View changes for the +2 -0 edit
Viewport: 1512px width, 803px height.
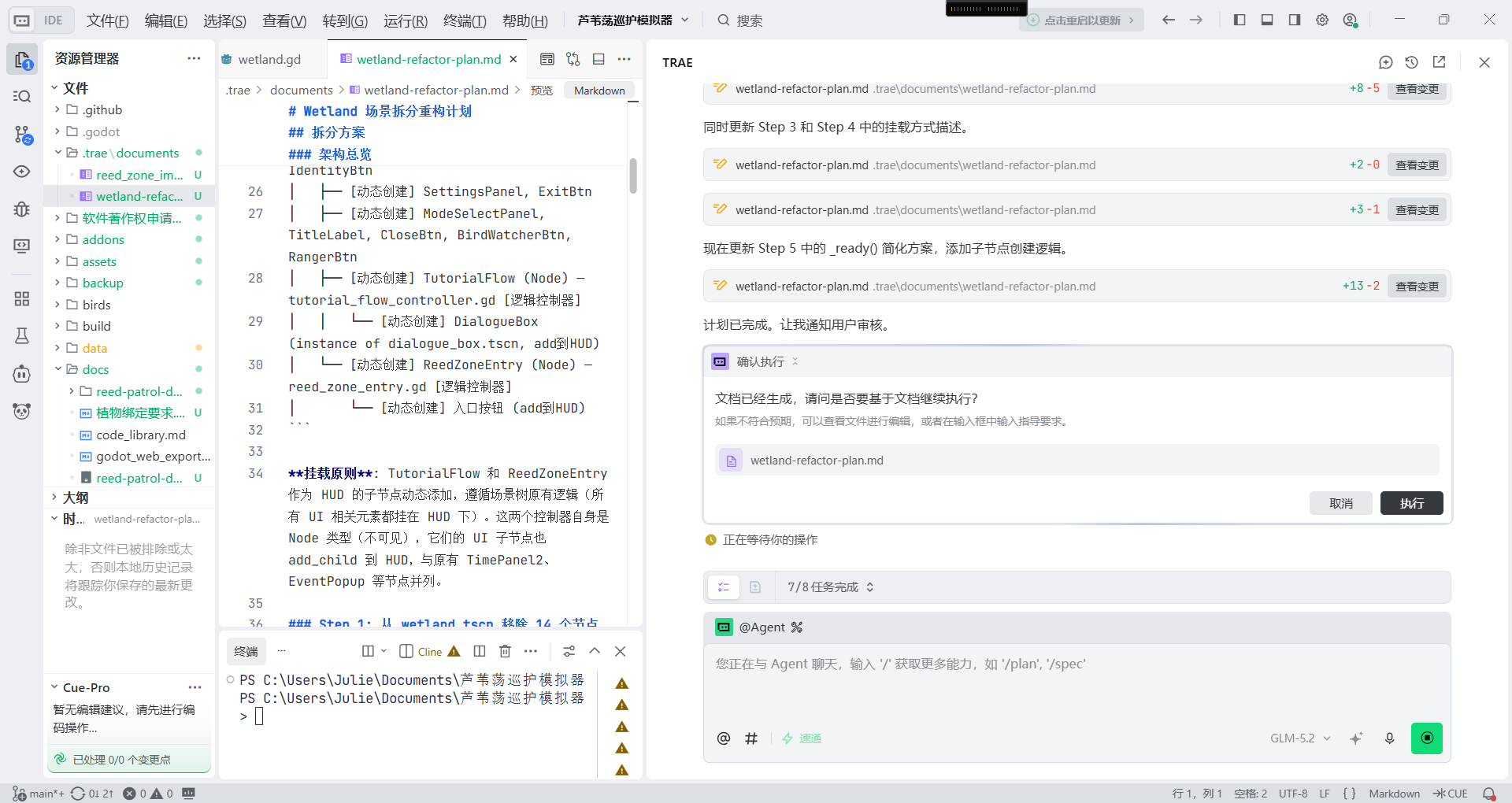(x=1417, y=165)
